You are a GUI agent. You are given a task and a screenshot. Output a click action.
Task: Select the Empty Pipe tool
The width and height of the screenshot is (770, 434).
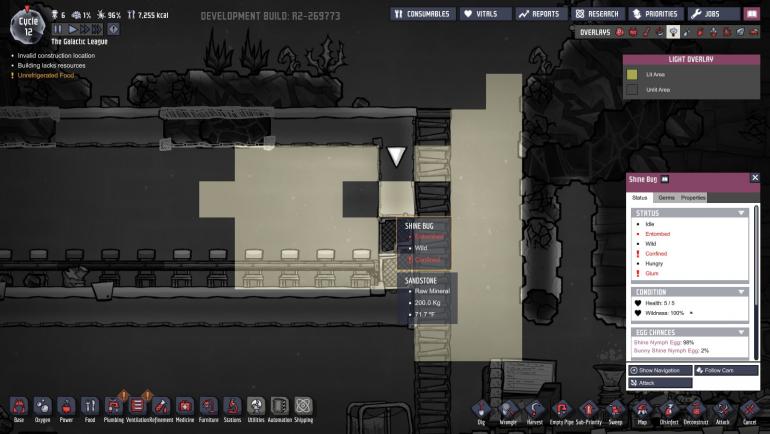coord(562,409)
